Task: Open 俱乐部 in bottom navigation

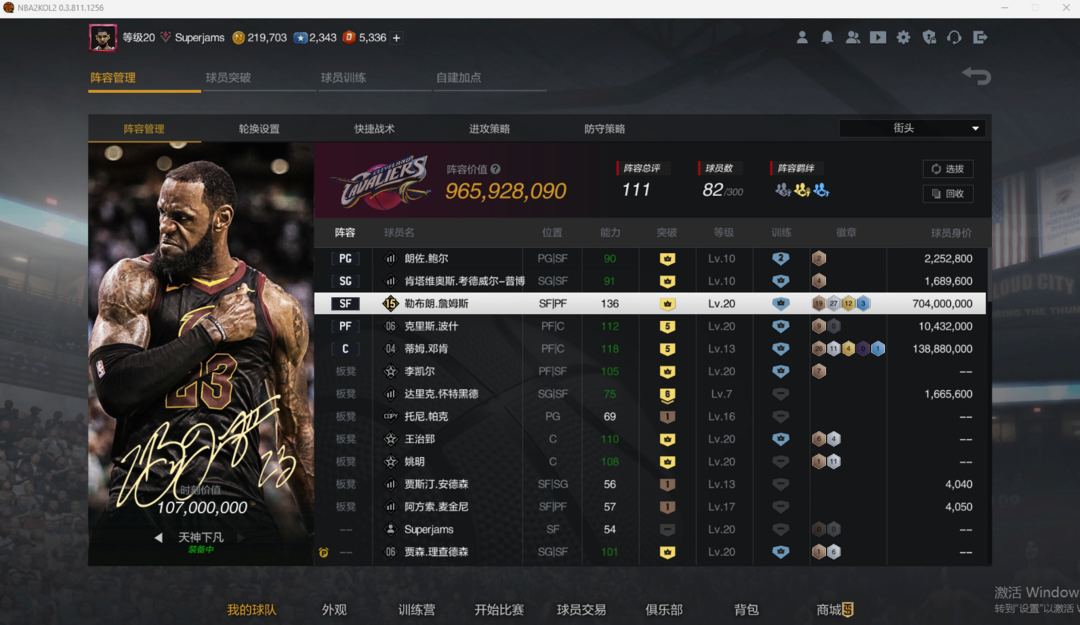Action: tap(664, 610)
